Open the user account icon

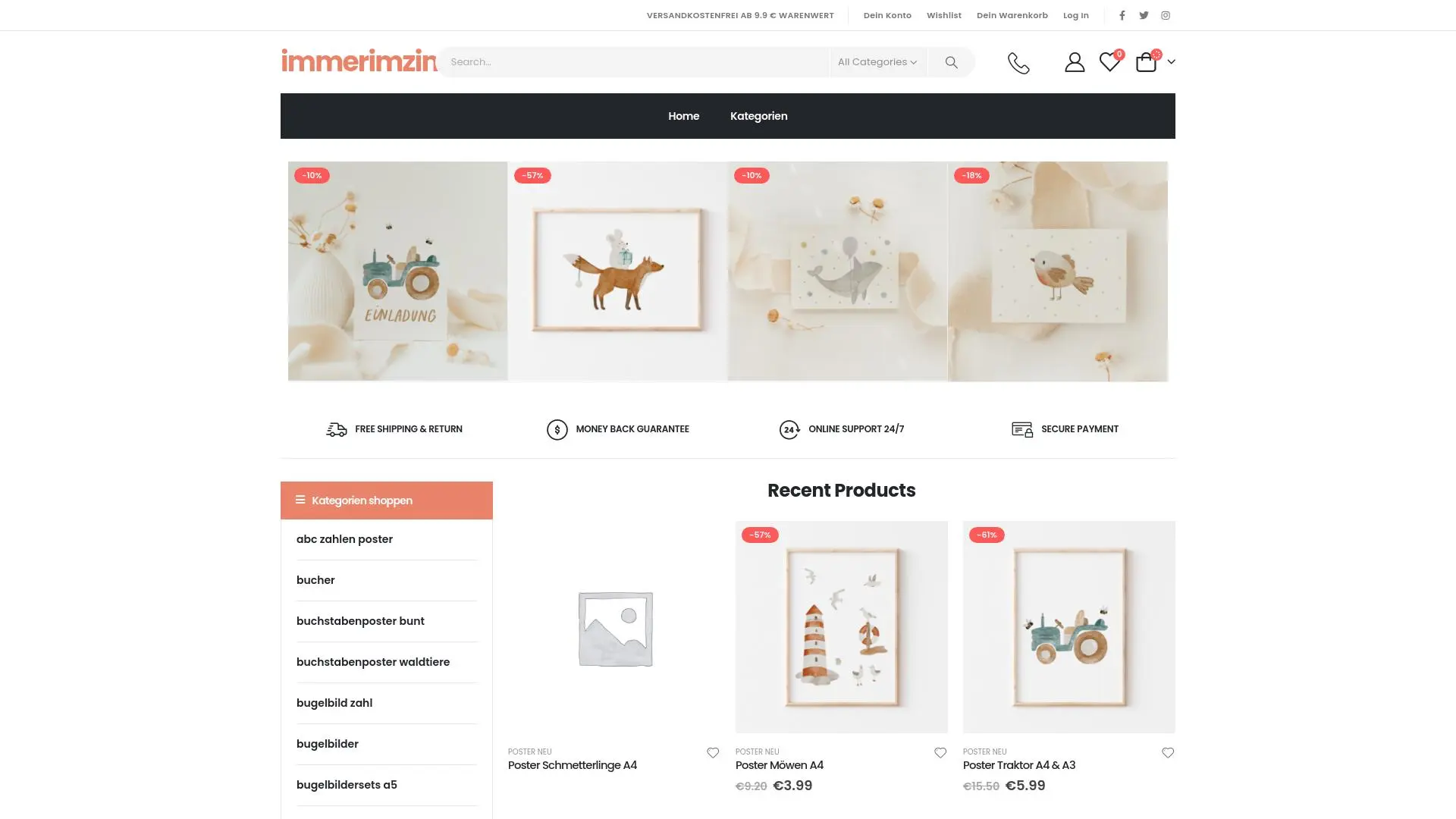tap(1075, 62)
